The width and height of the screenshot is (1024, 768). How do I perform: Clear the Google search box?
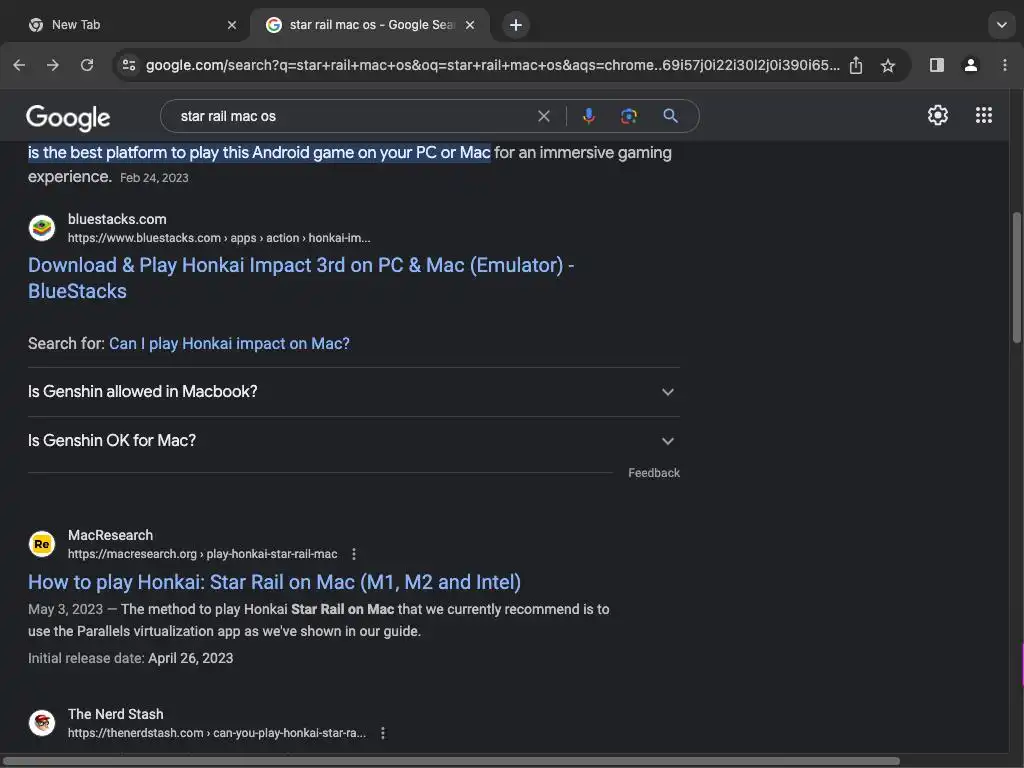point(543,116)
